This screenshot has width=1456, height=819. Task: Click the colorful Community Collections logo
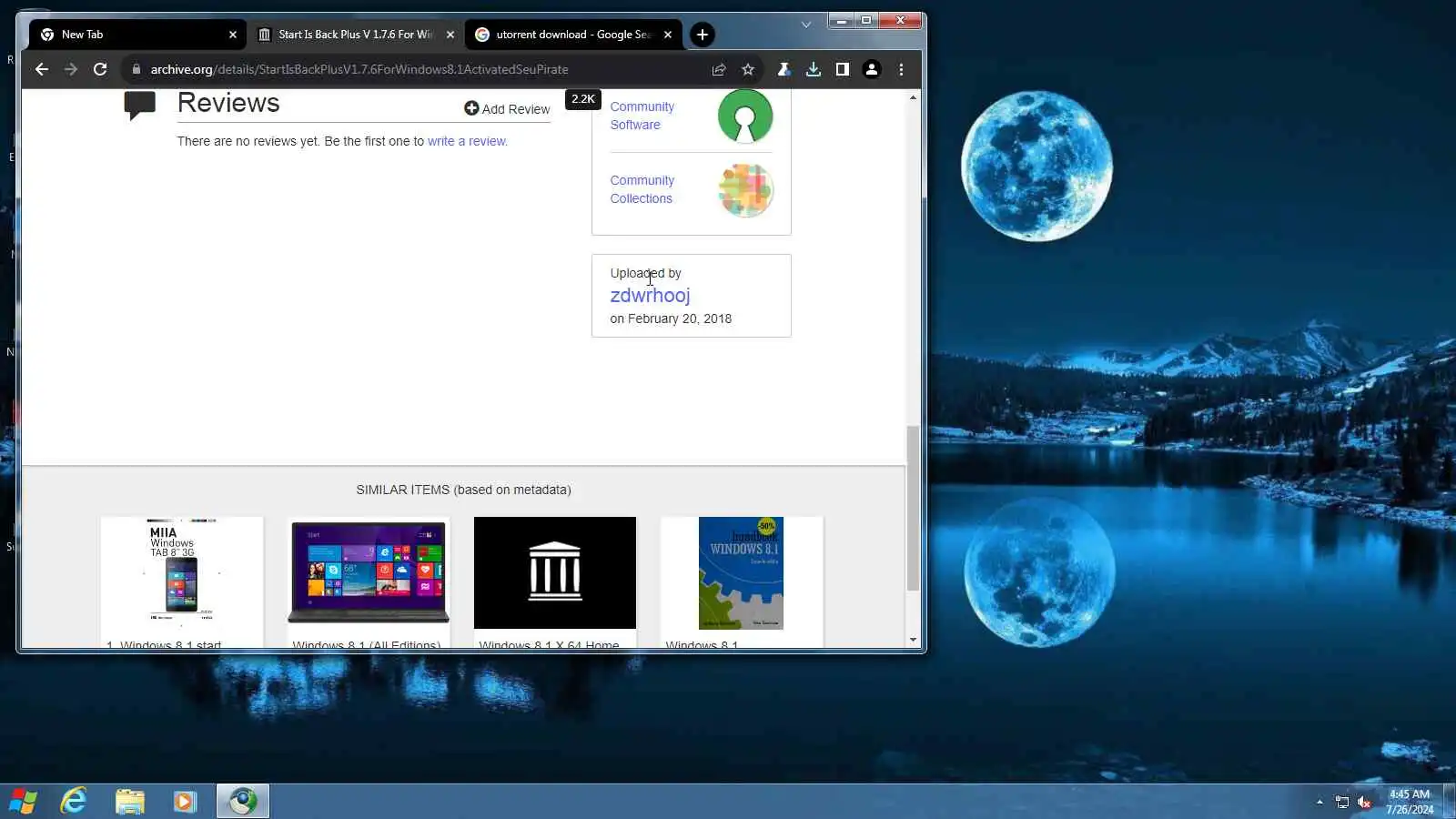click(745, 189)
